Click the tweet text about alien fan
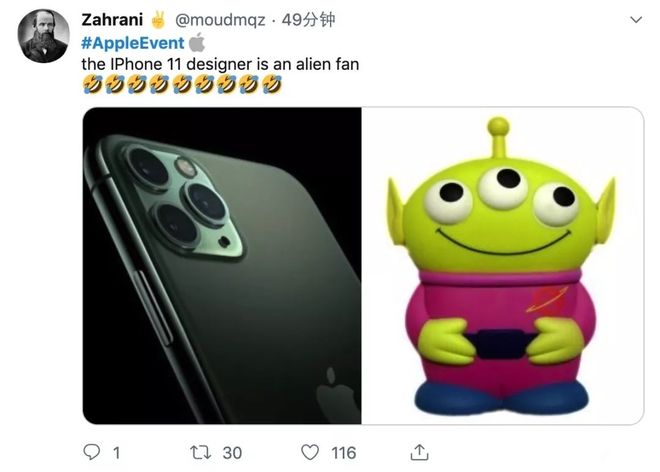660x472 pixels. tap(220, 64)
